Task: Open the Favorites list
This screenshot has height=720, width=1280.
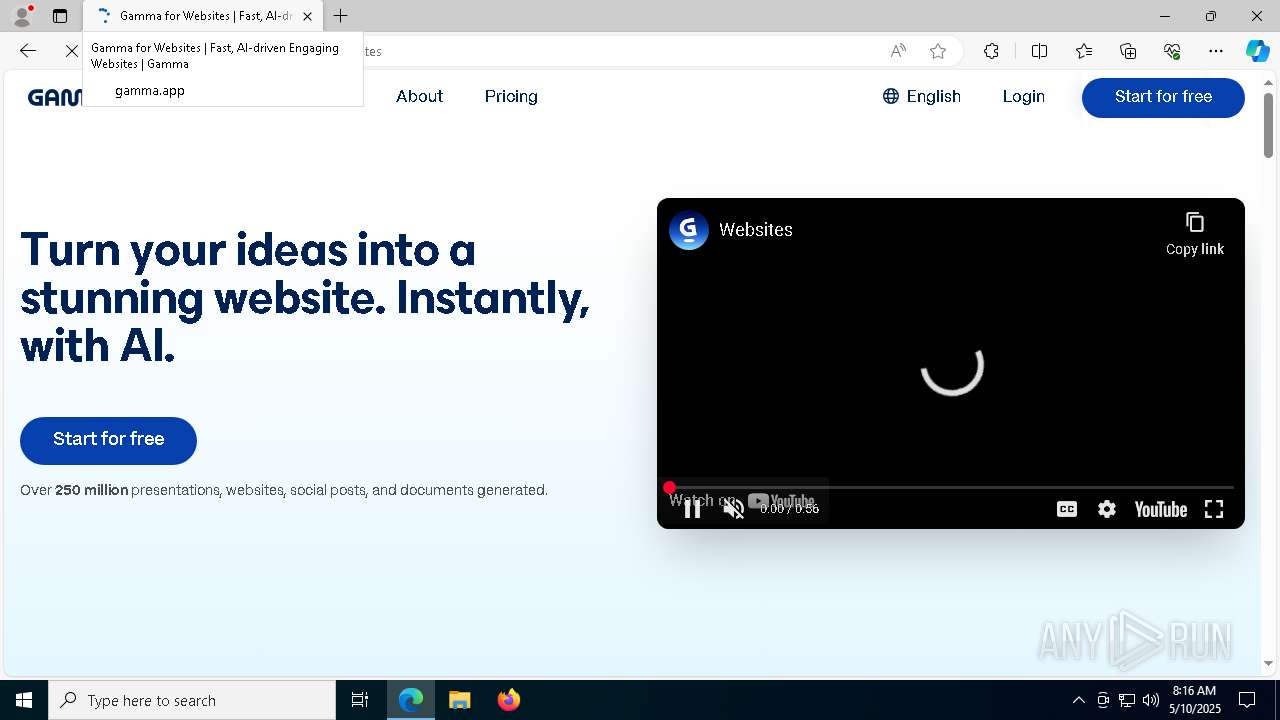Action: pyautogui.click(x=1084, y=51)
